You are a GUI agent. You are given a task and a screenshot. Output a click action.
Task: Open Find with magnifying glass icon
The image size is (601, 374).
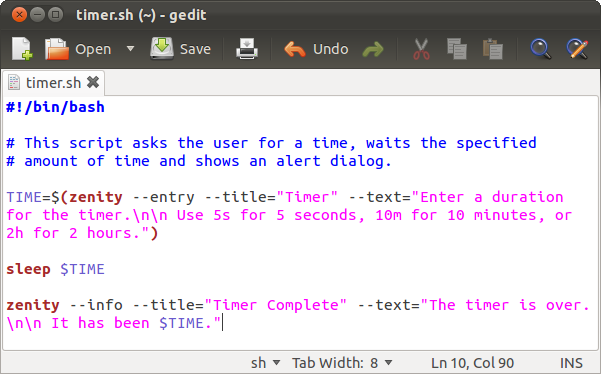coord(541,49)
